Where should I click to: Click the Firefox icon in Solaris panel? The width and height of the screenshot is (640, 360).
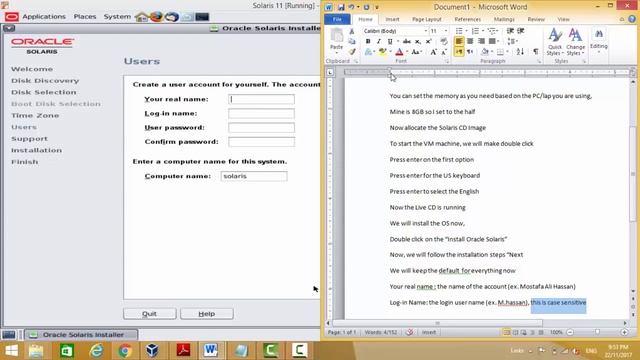pyautogui.click(x=156, y=17)
